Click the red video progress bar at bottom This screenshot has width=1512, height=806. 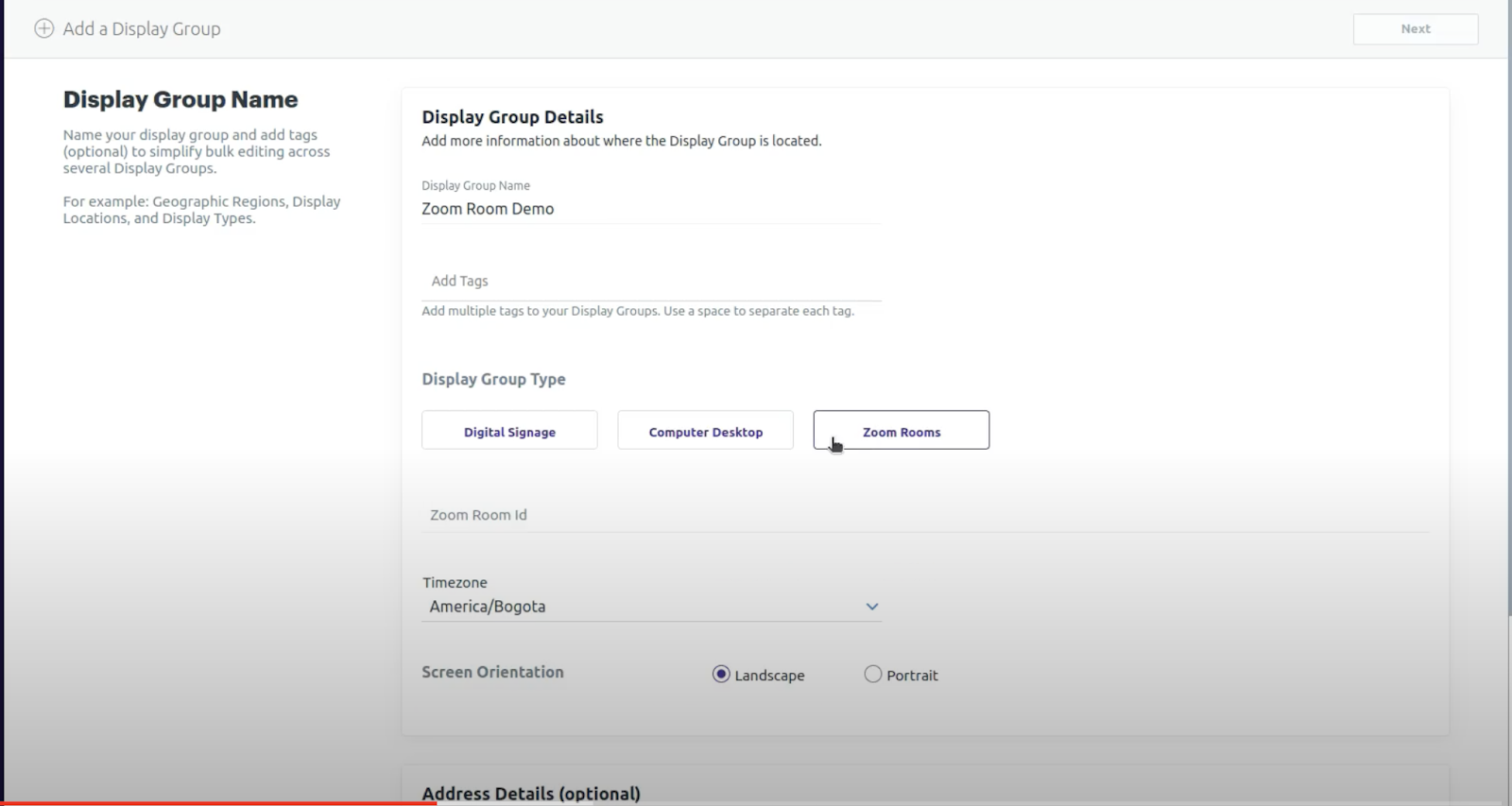click(218, 803)
